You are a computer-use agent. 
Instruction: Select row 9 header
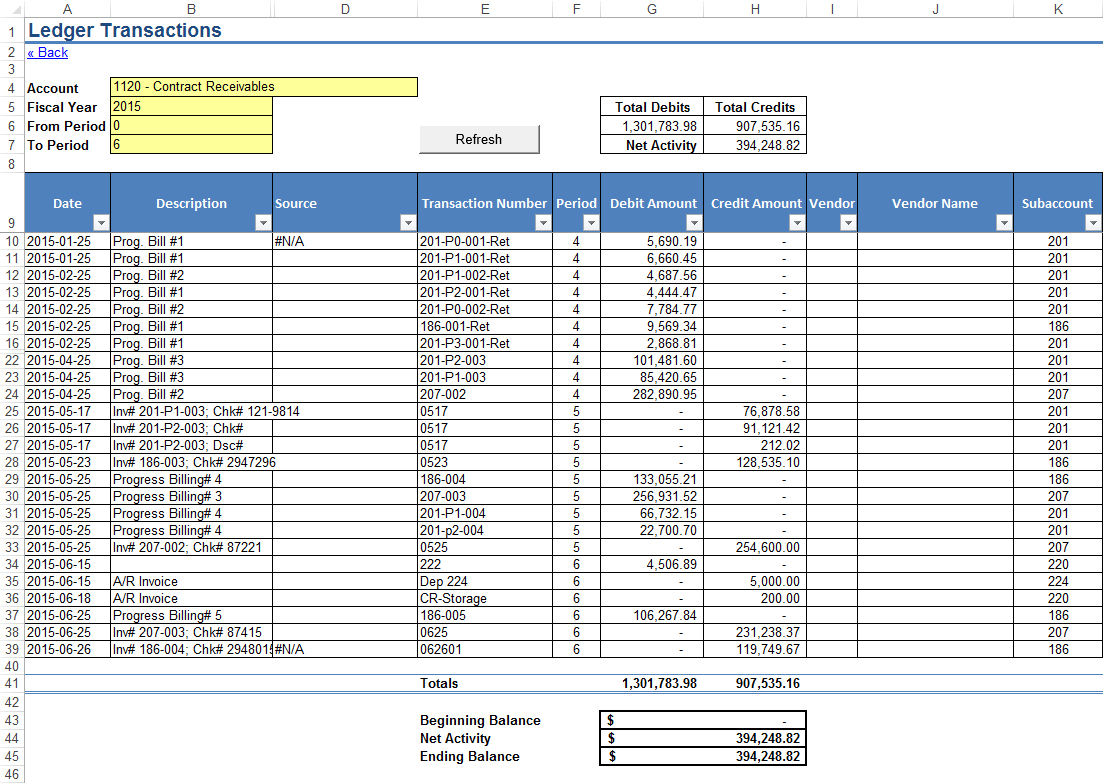tap(12, 203)
